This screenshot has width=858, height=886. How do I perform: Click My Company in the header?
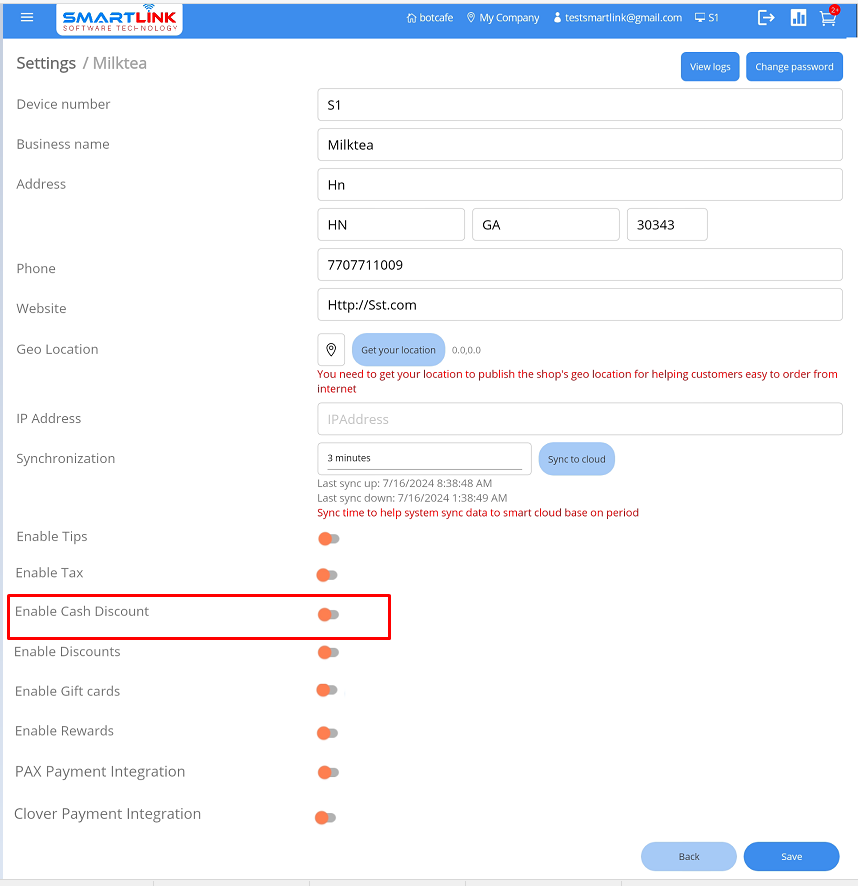(503, 18)
